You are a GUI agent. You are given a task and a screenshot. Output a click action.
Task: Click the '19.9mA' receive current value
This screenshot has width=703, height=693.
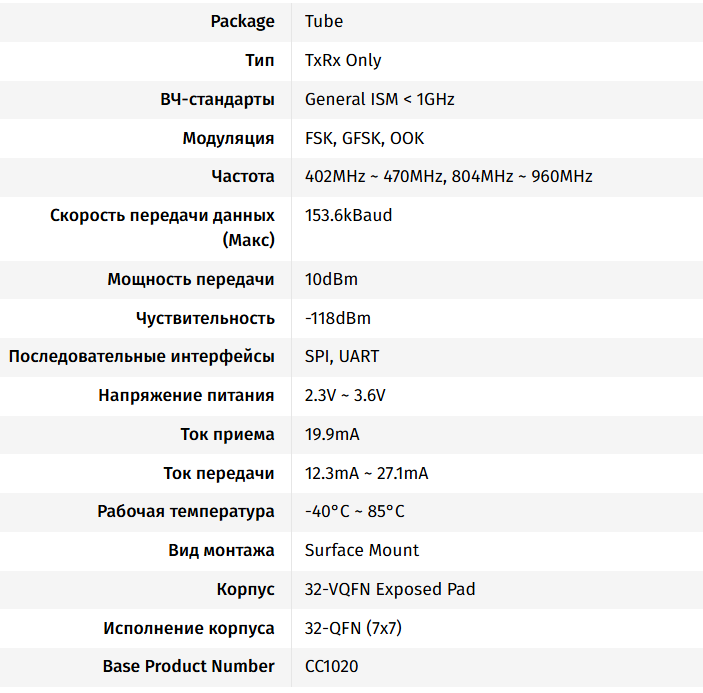coord(332,434)
